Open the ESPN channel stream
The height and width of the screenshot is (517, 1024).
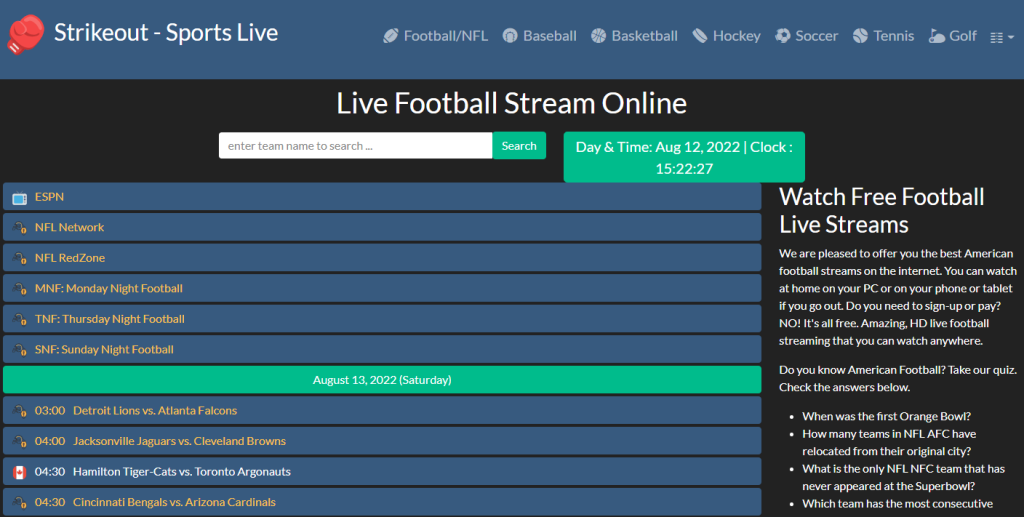(x=49, y=196)
